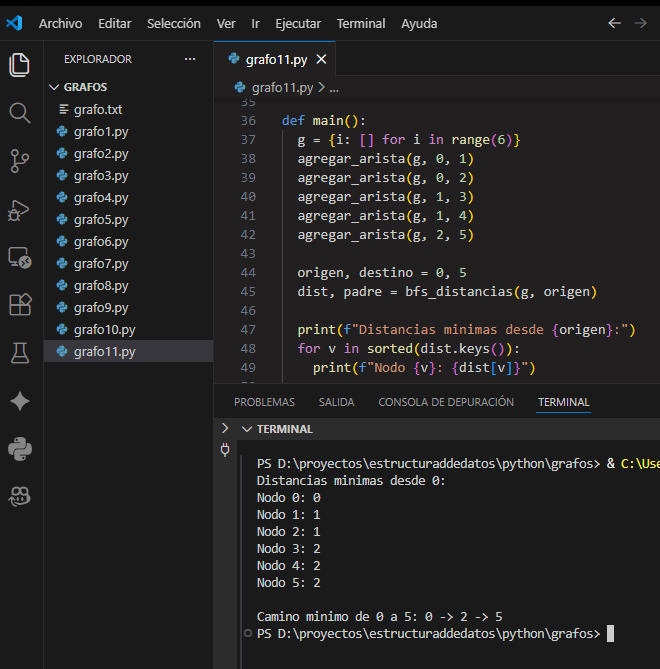Open the Ejecutar menu
This screenshot has height=669, width=660.
299,23
